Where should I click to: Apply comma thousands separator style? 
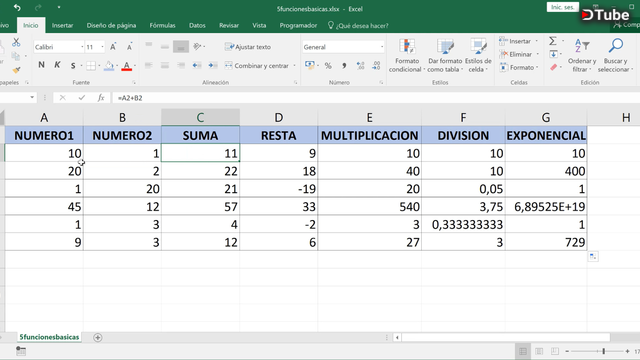(344, 65)
